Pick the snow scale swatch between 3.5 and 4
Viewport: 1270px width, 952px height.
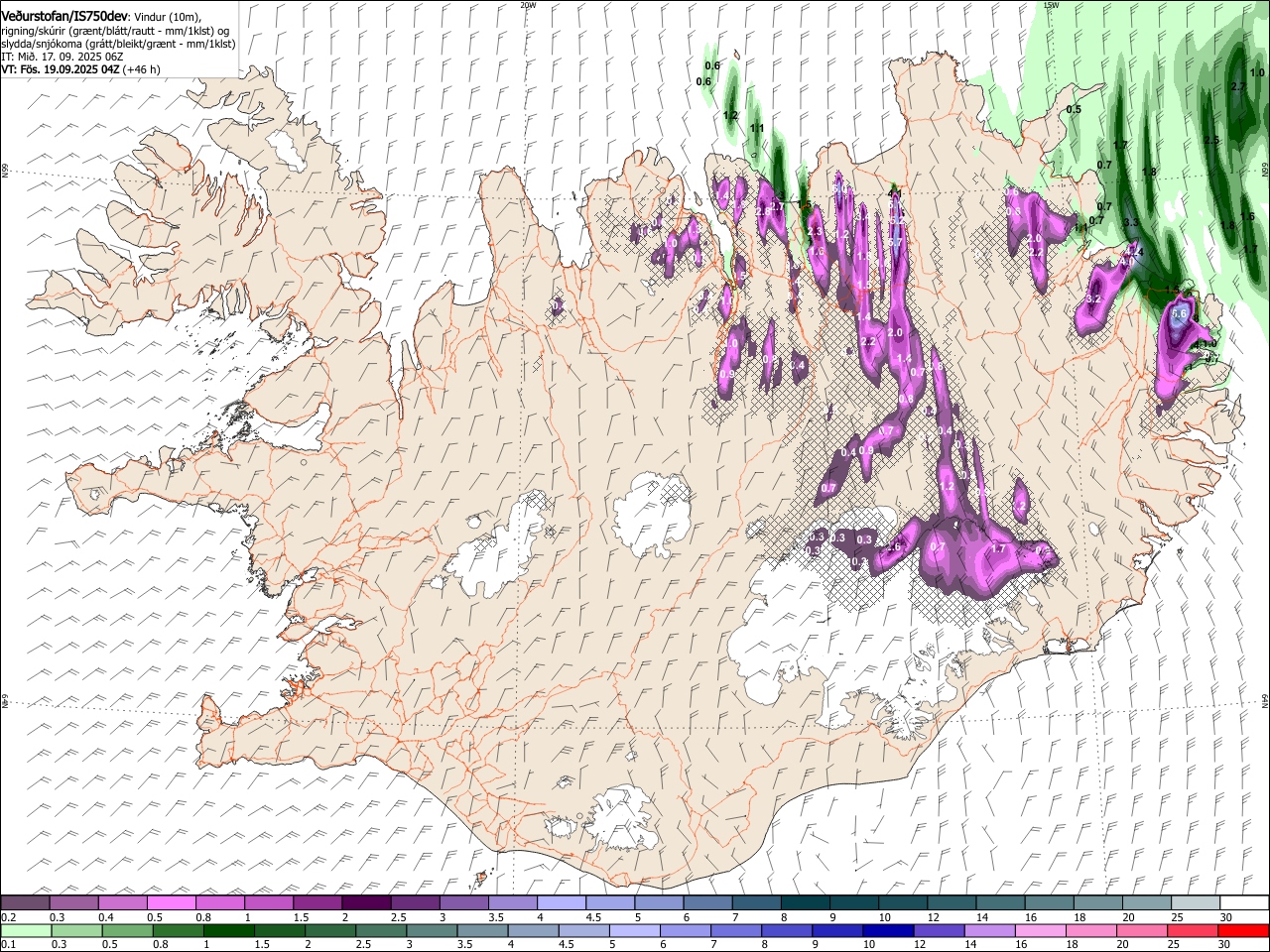tap(513, 902)
